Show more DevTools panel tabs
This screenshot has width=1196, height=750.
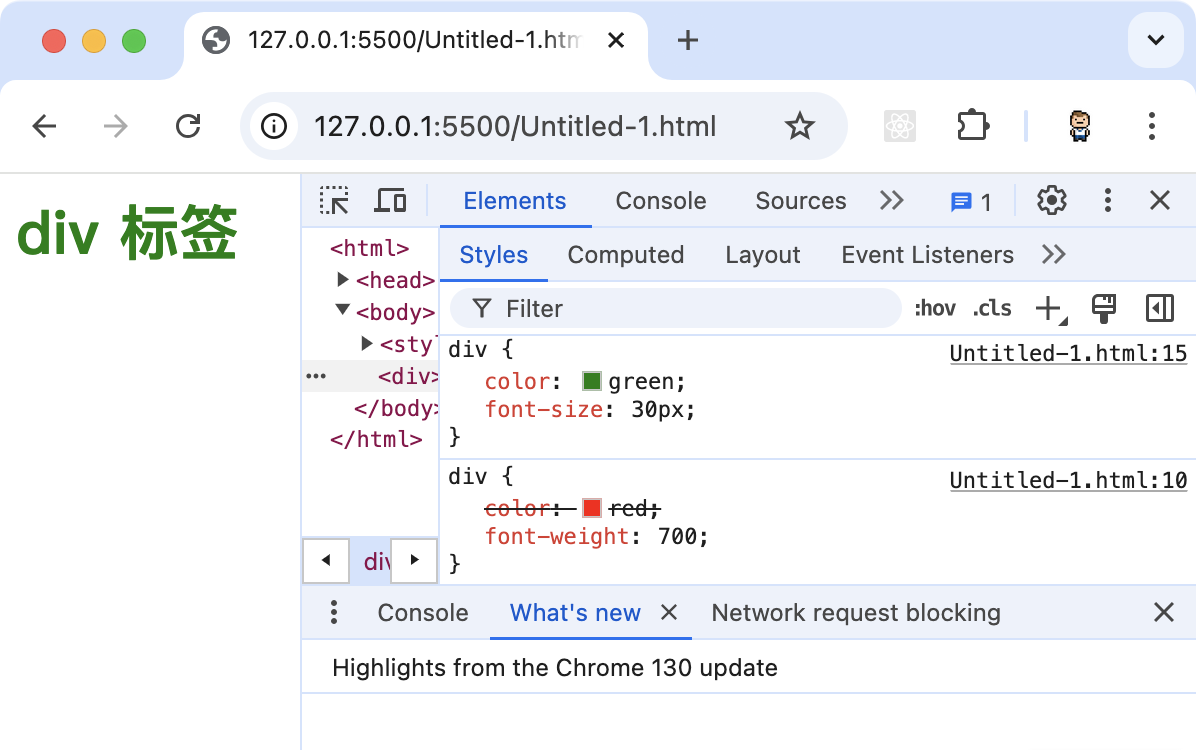pos(891,201)
